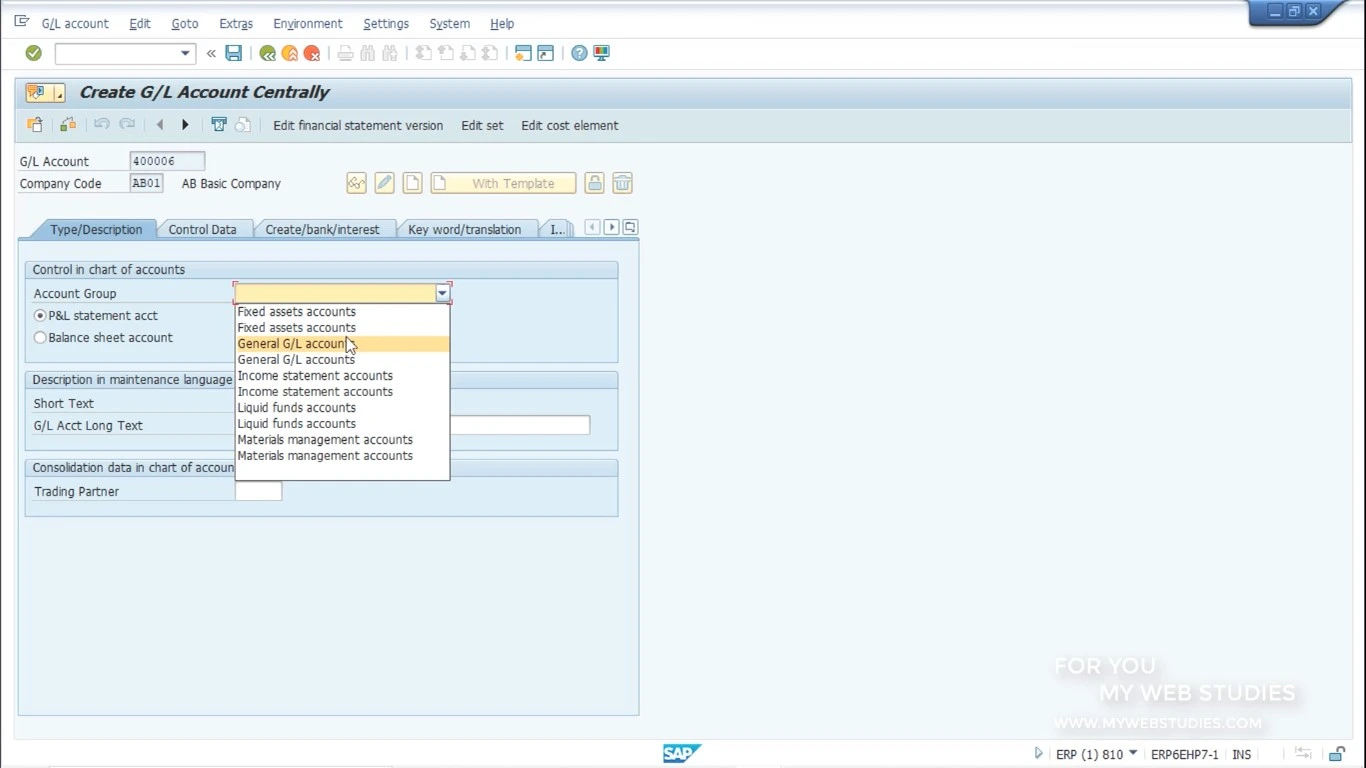
Task: Open the Goto menu
Action: [x=185, y=23]
